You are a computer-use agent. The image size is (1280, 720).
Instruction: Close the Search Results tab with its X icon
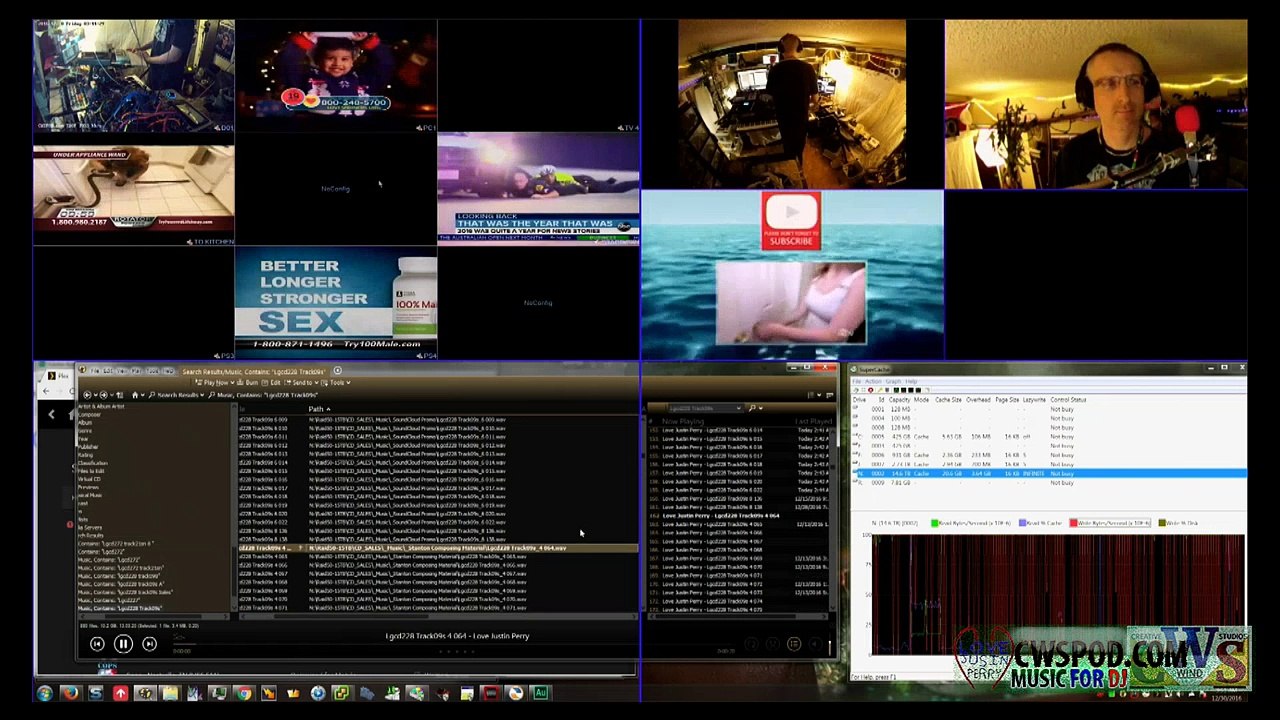[x=337, y=372]
